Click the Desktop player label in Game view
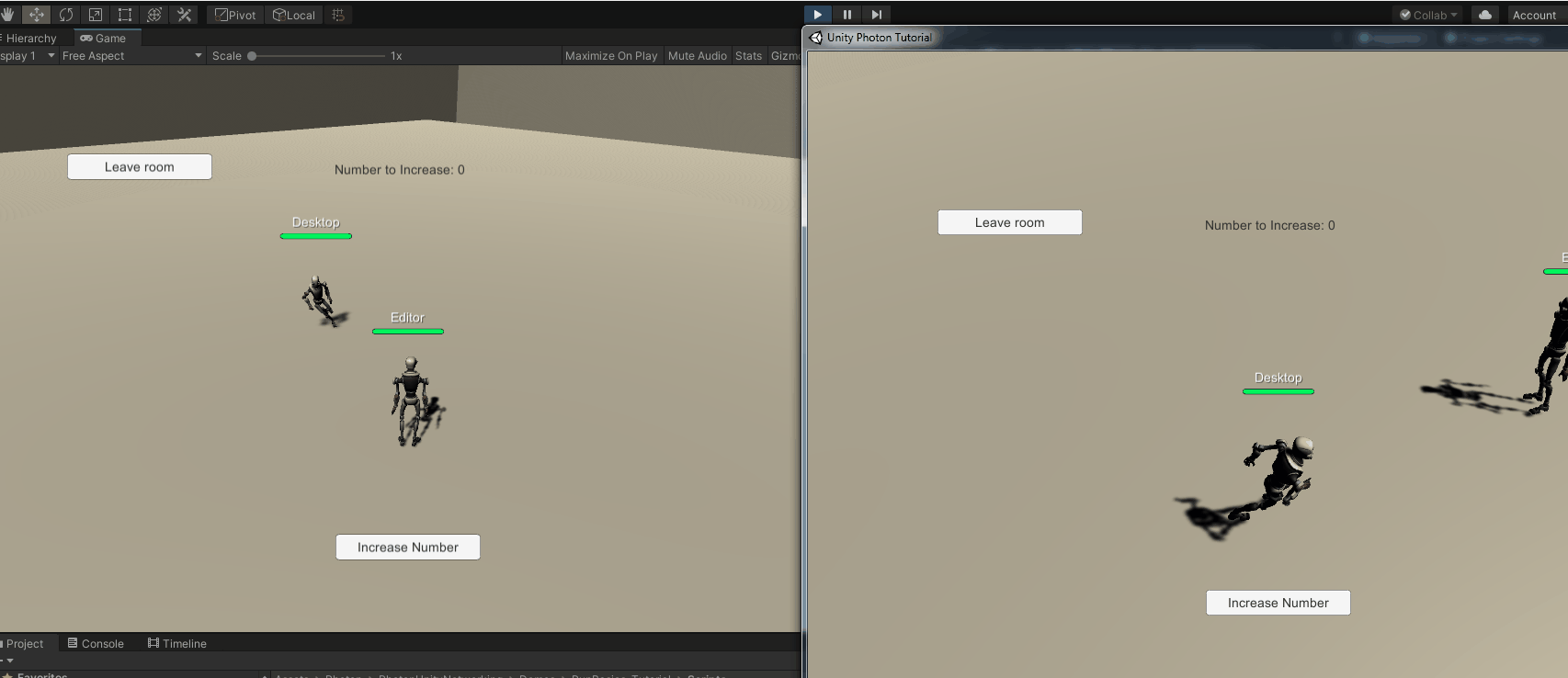The image size is (1568, 678). [316, 222]
